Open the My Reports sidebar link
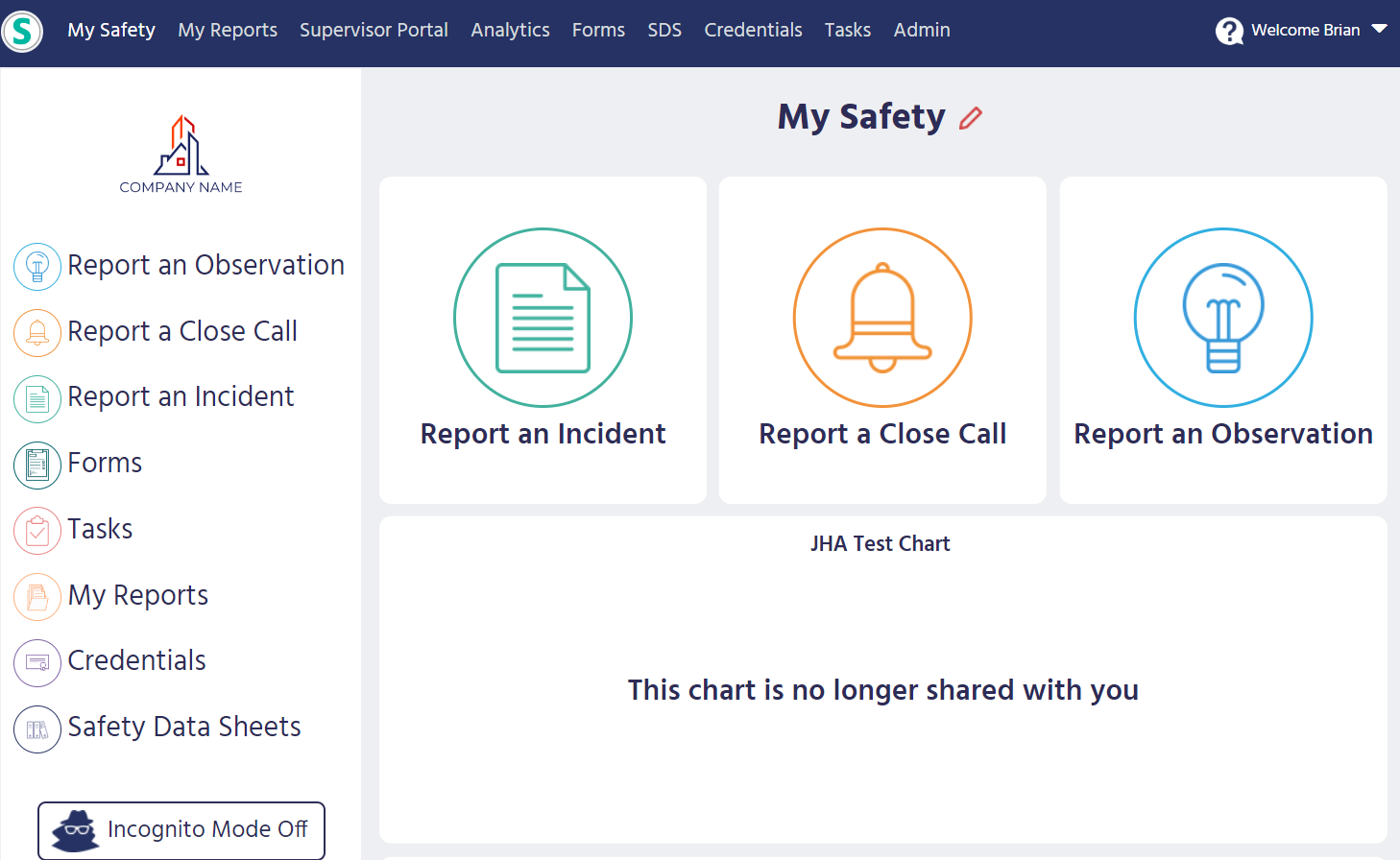The image size is (1400, 860). 137,595
